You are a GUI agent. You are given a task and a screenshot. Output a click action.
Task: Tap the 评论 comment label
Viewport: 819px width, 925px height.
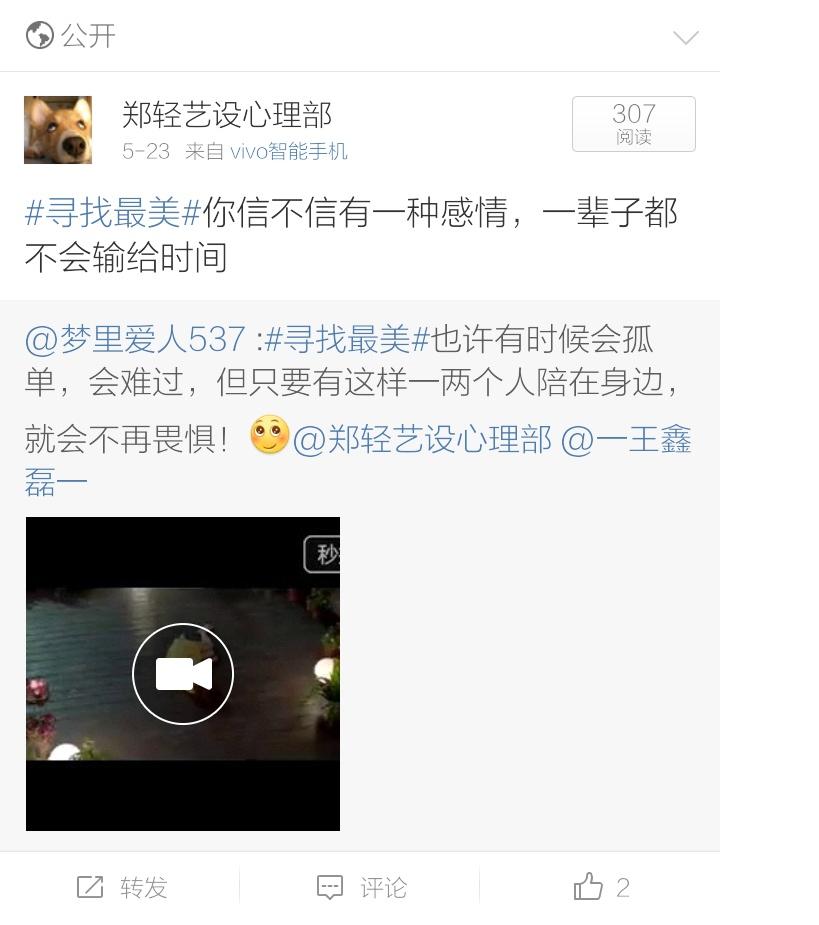pyautogui.click(x=384, y=887)
